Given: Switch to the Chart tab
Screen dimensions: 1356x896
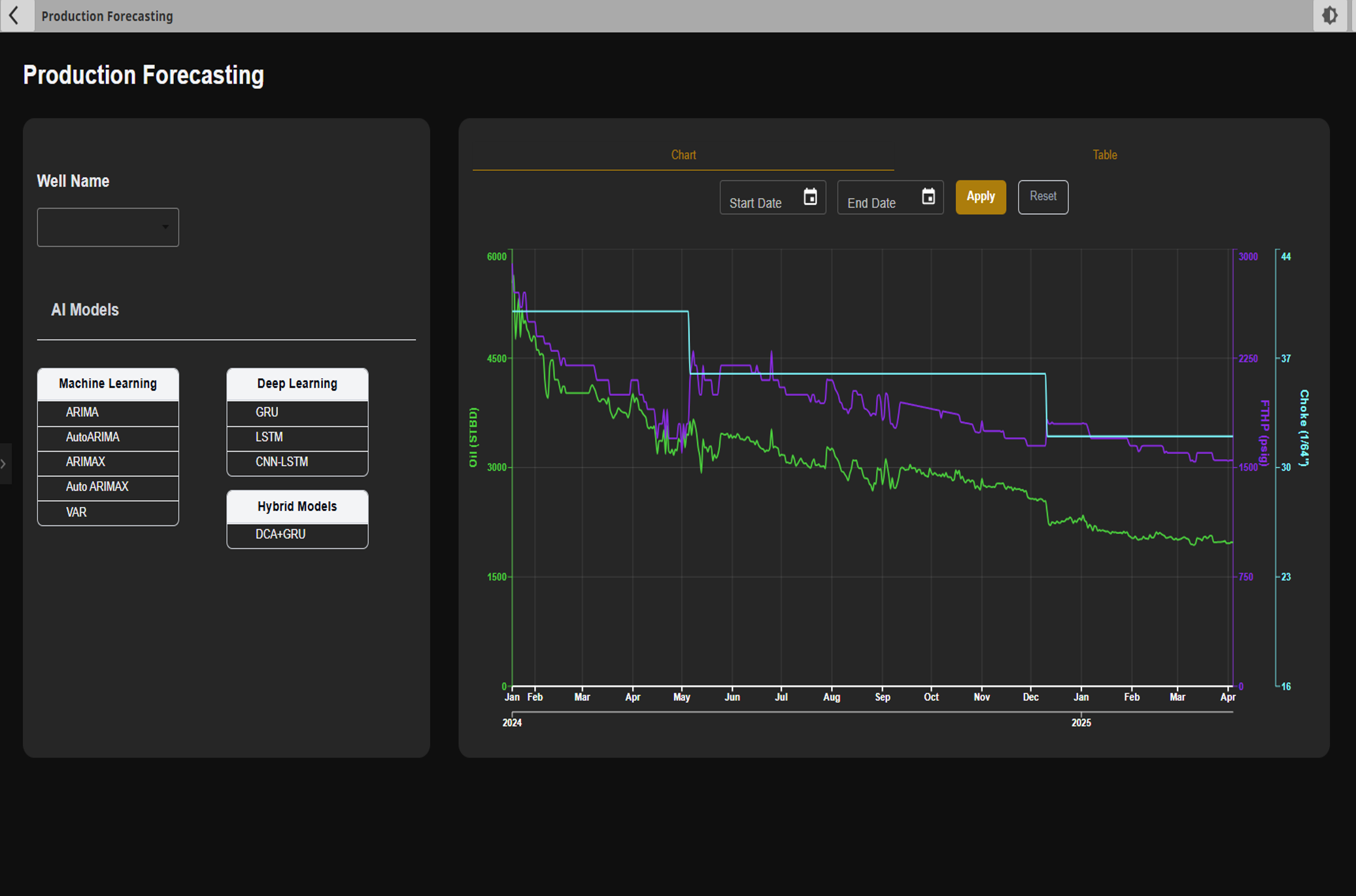Looking at the screenshot, I should point(683,155).
